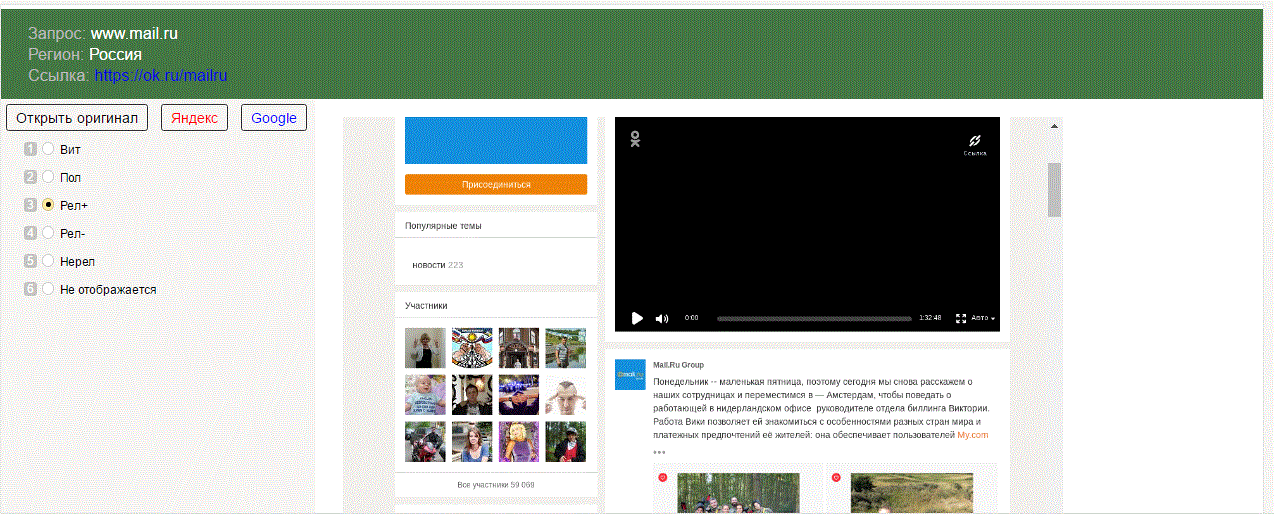This screenshot has height=521, width=1274.
Task: Click the vertical scrollbar thumb of the page preview
Action: tap(1054, 189)
